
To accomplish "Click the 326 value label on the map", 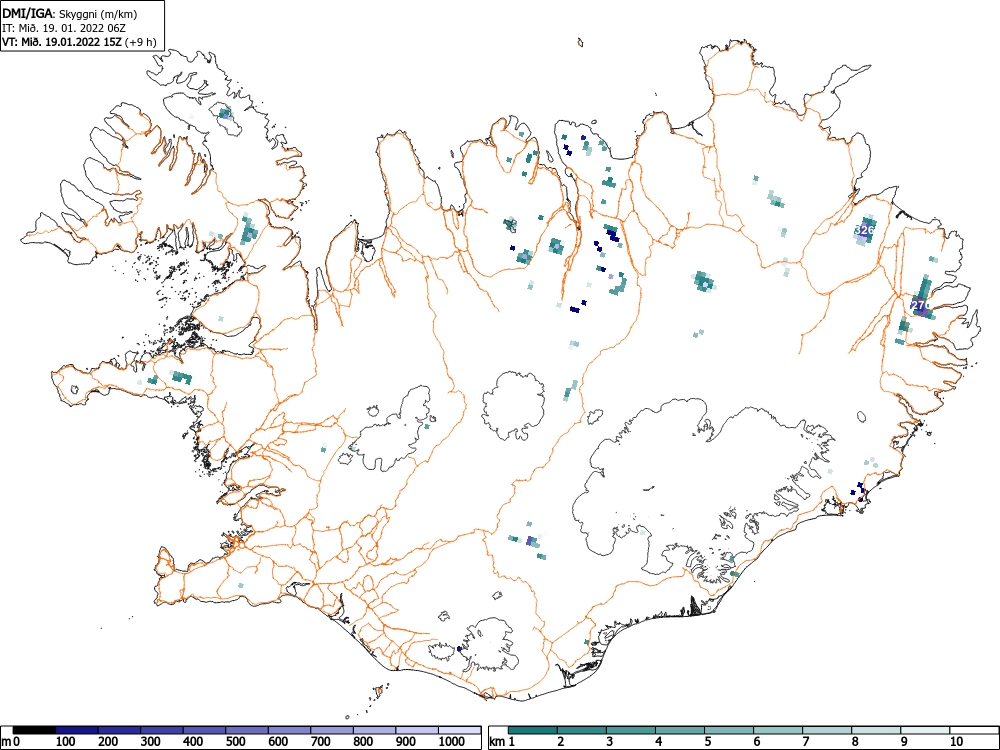I will coord(864,230).
